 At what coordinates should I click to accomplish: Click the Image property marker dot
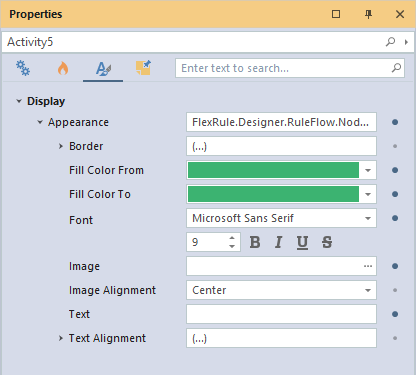point(395,266)
